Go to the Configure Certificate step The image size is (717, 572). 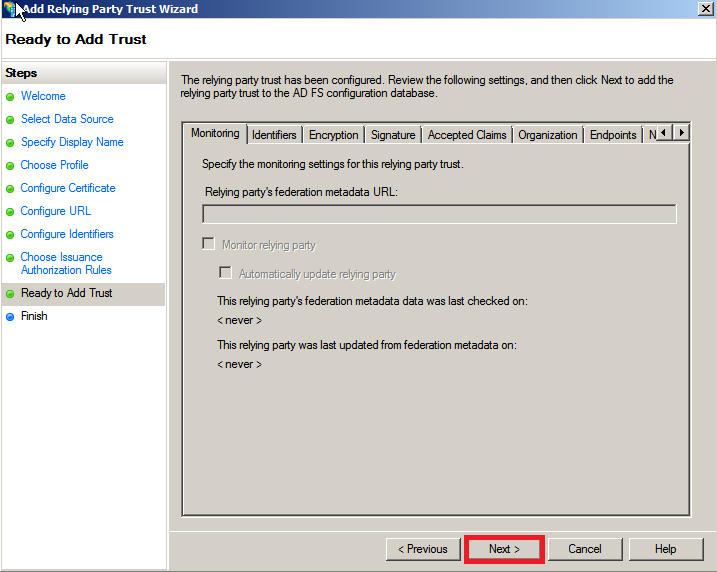tap(68, 188)
